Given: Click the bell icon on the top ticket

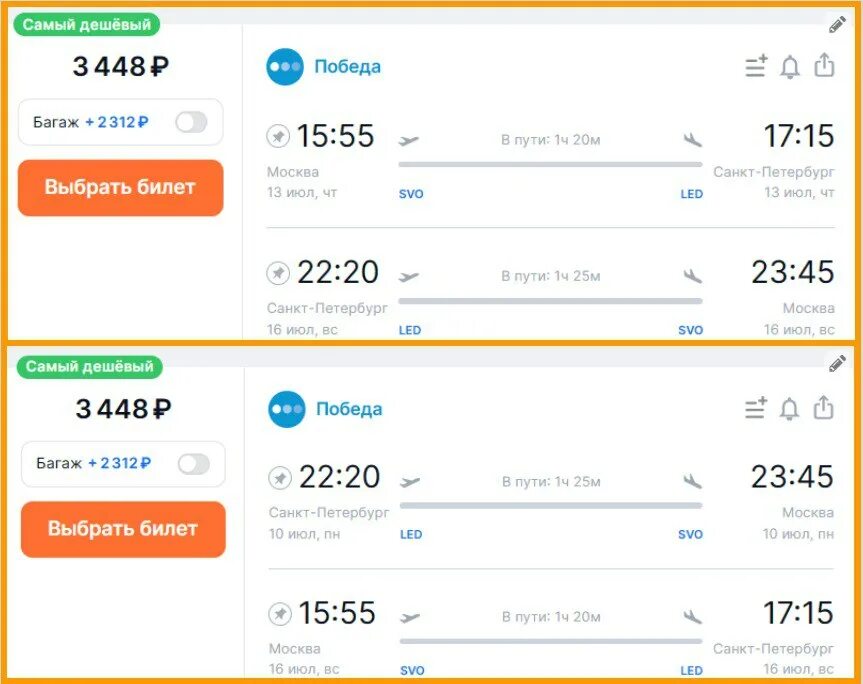Looking at the screenshot, I should coord(790,67).
